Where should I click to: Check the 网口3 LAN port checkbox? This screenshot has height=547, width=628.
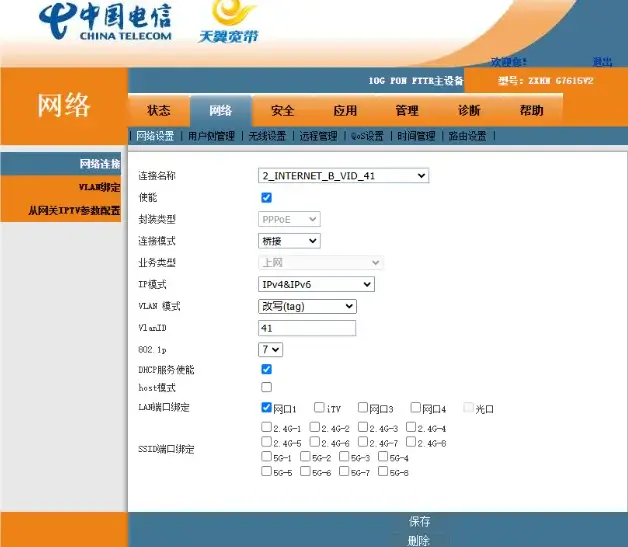coord(363,407)
